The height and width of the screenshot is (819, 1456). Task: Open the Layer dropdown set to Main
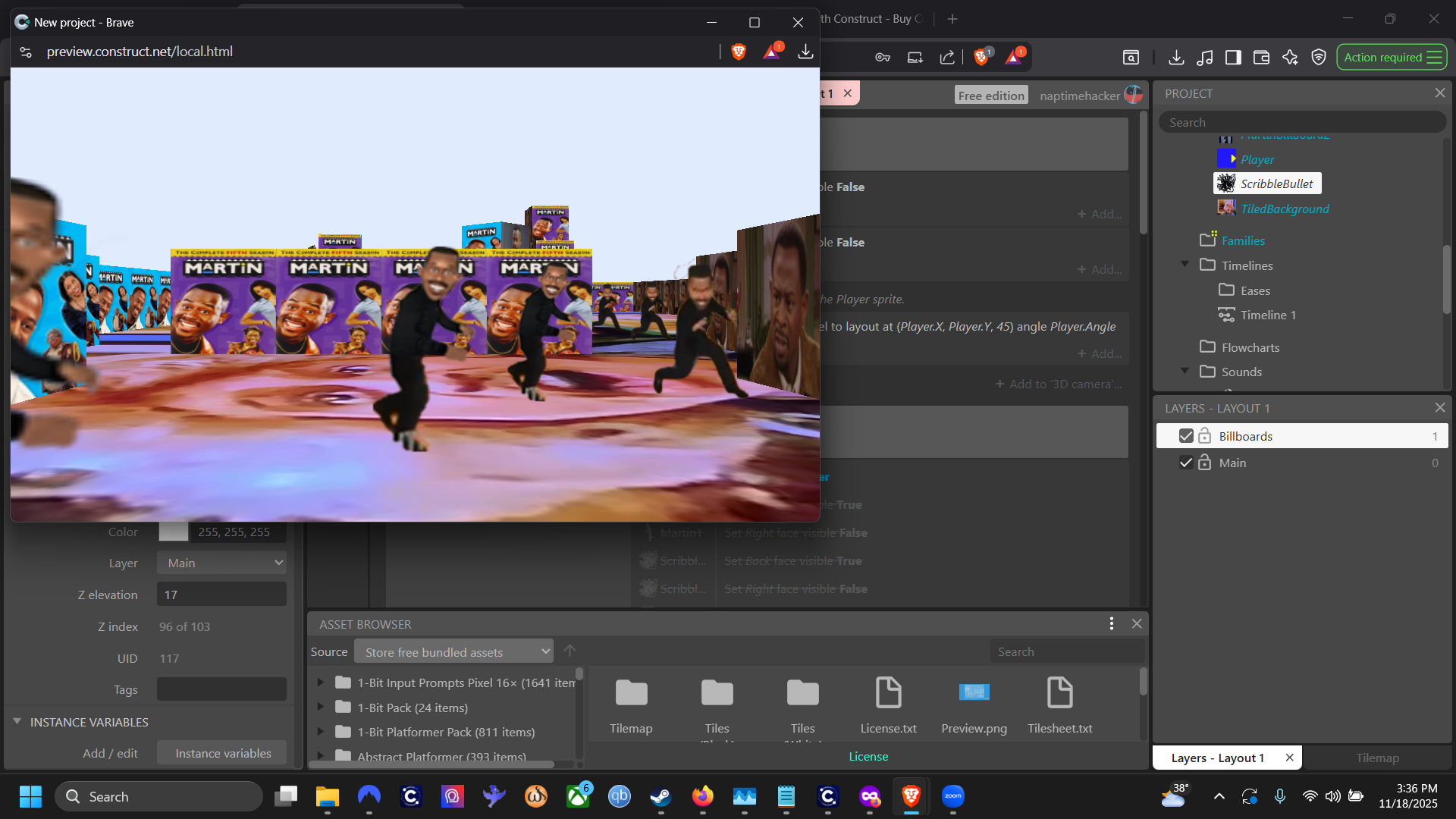coord(221,563)
